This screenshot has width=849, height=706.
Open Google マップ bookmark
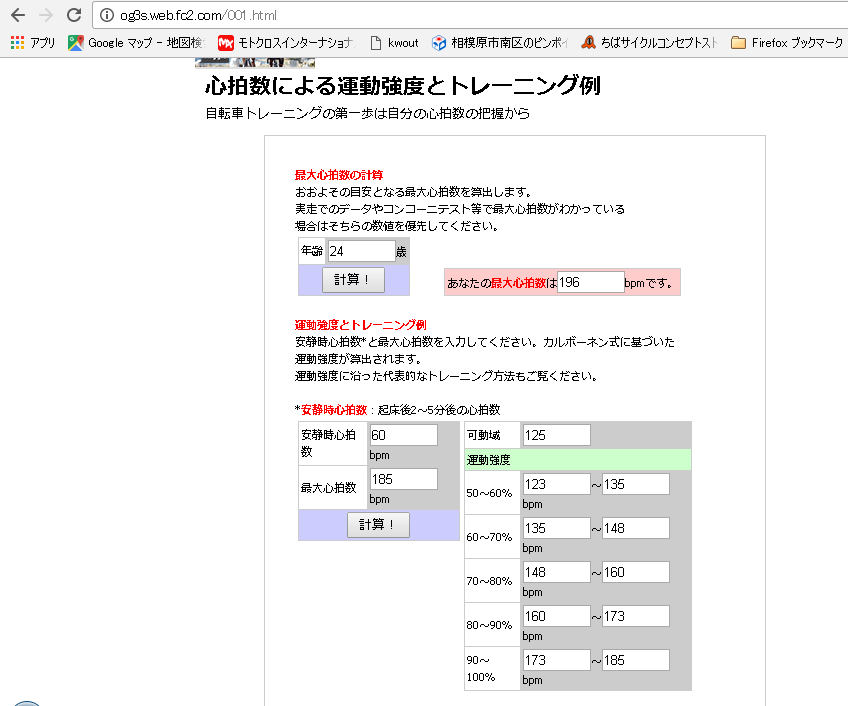136,43
